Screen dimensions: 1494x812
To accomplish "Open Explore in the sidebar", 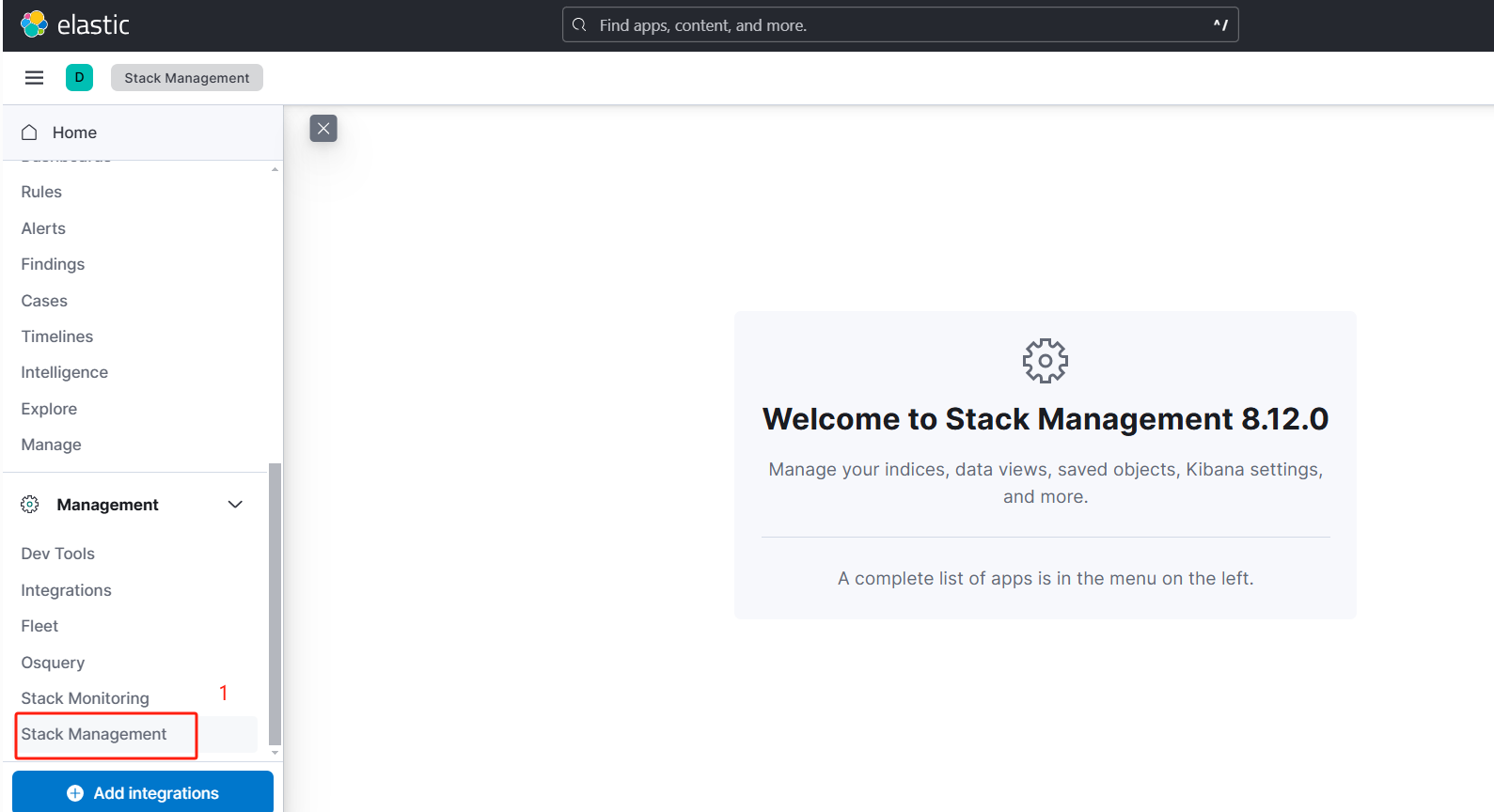I will pos(49,409).
